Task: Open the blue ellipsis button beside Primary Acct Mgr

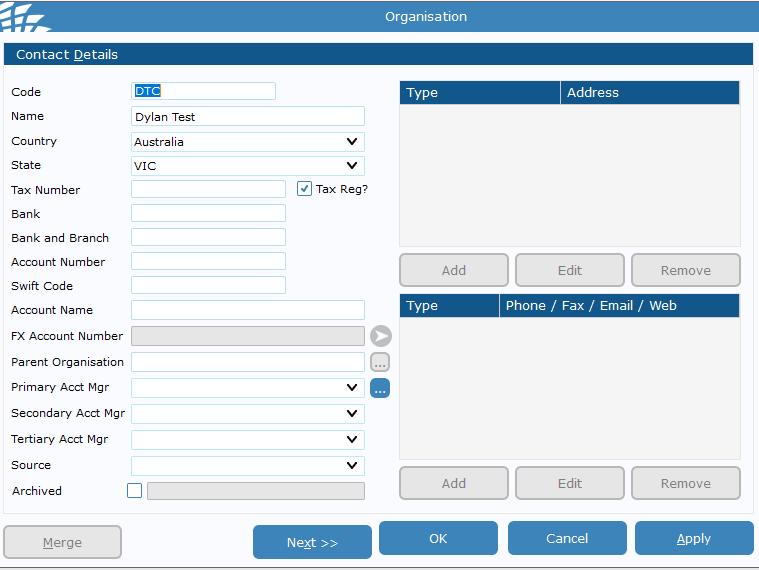Action: [380, 388]
